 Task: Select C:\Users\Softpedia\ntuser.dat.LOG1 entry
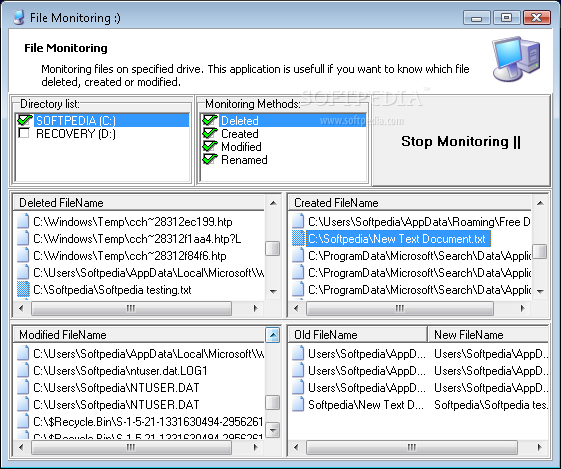point(120,371)
